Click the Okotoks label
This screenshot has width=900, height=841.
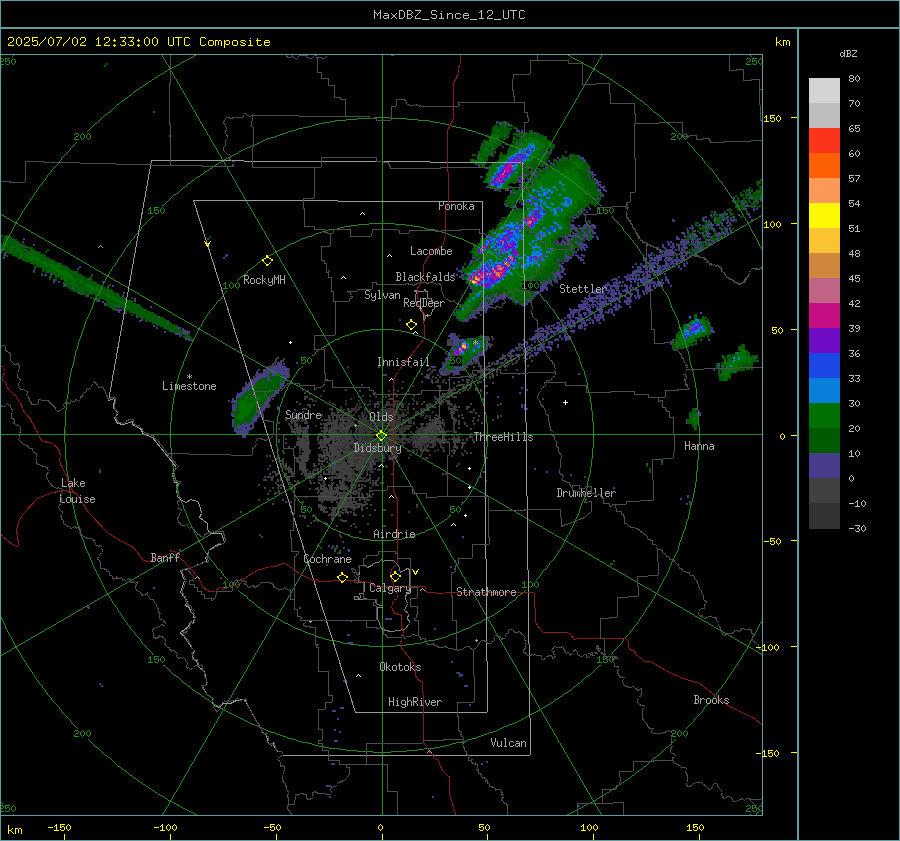(x=400, y=667)
